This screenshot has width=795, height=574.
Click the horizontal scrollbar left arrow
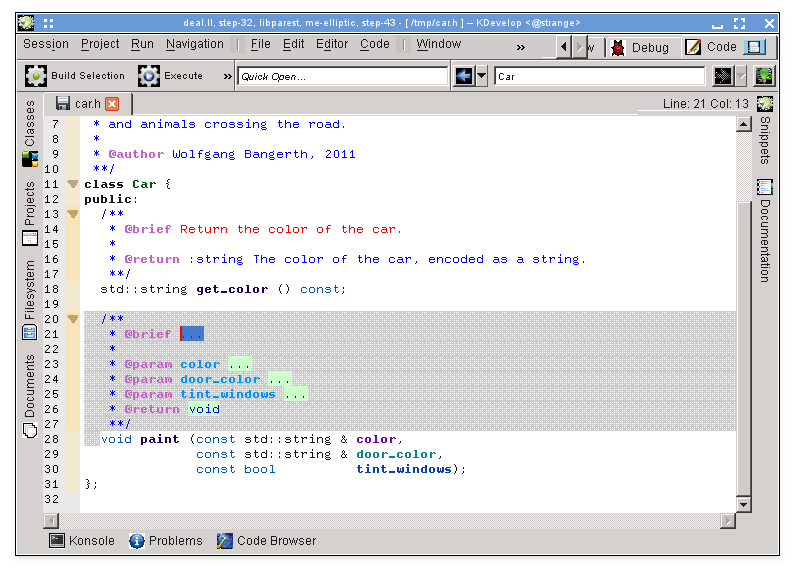pyautogui.click(x=51, y=521)
